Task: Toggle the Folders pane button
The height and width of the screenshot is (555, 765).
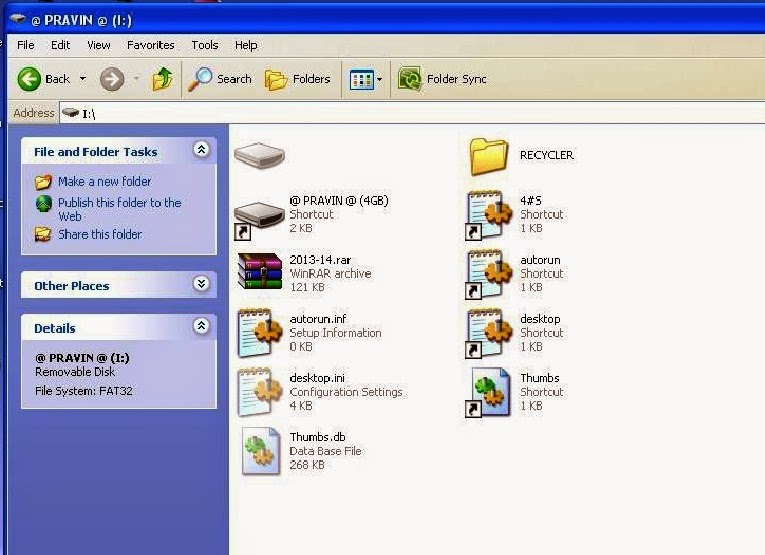Action: 298,79
